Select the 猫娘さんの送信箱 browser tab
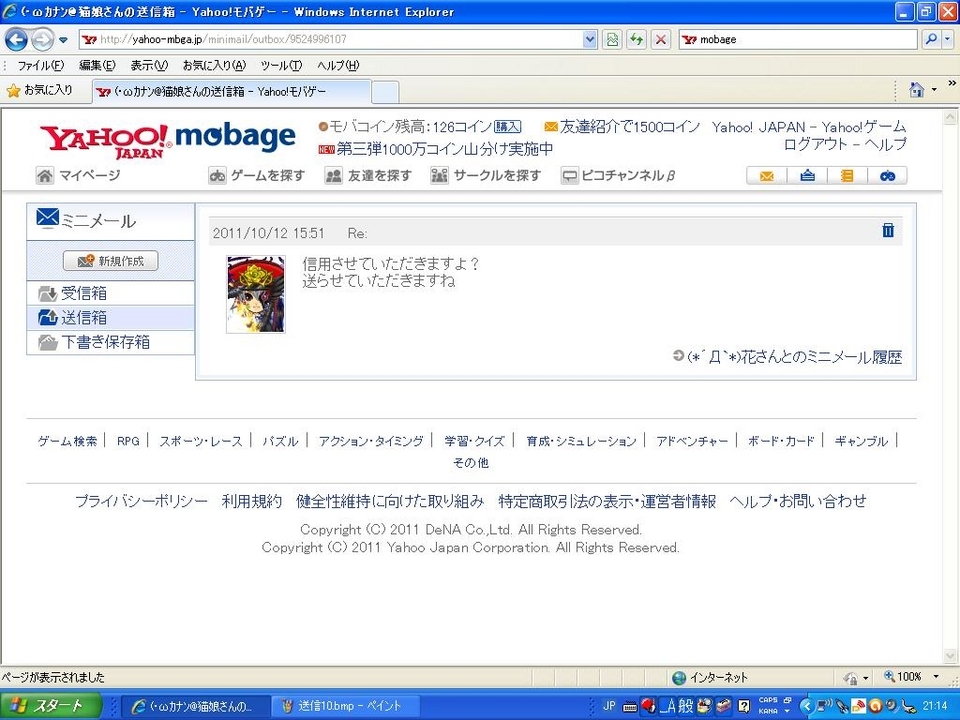 (231, 92)
